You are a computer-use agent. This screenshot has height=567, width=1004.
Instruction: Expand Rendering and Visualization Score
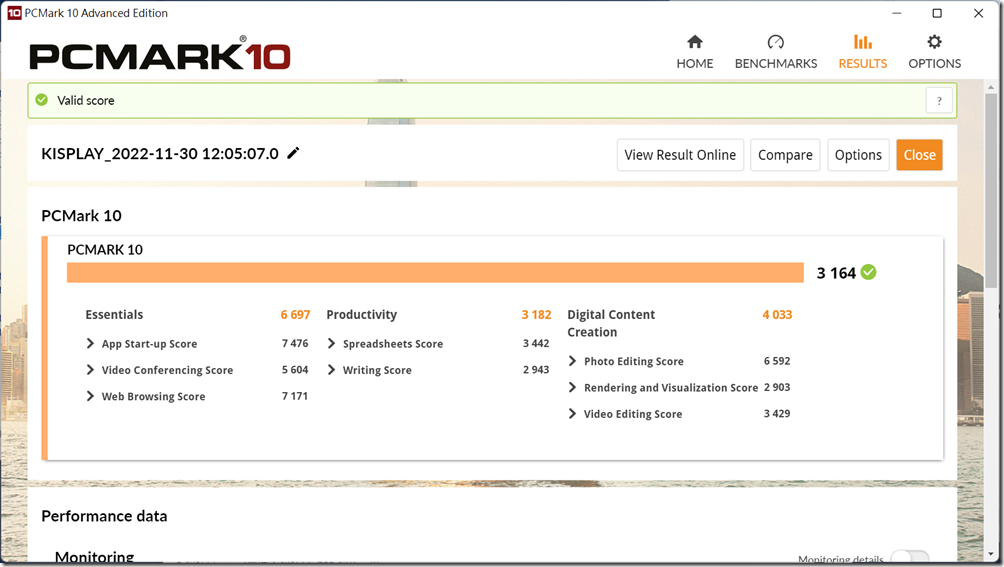[572, 387]
